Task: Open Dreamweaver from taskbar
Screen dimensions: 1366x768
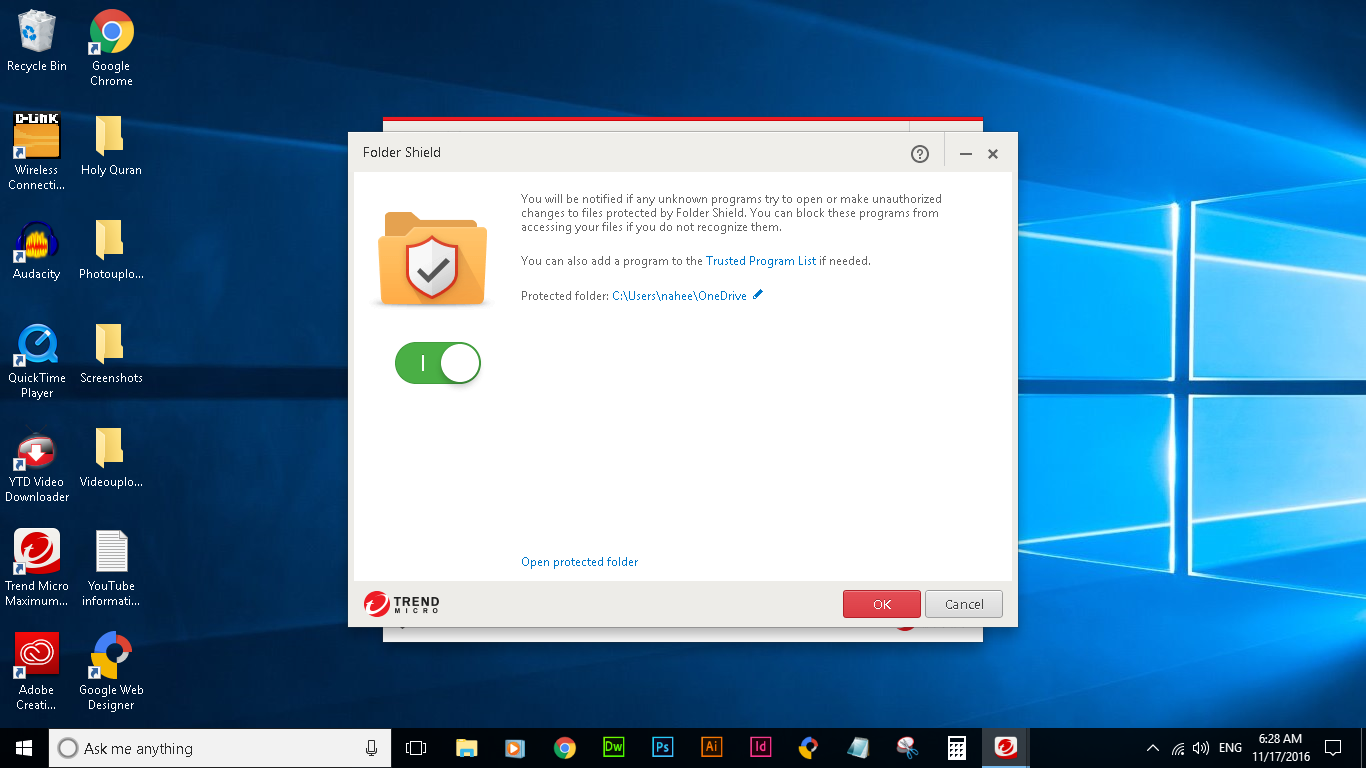Action: [614, 748]
